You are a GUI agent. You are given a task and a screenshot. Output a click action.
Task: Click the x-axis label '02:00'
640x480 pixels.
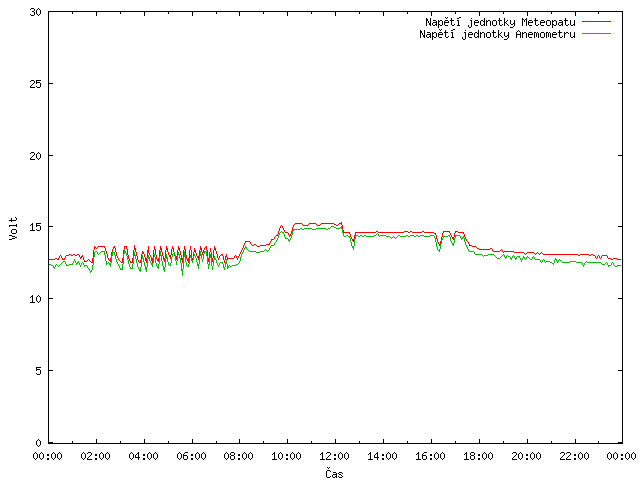pos(96,456)
